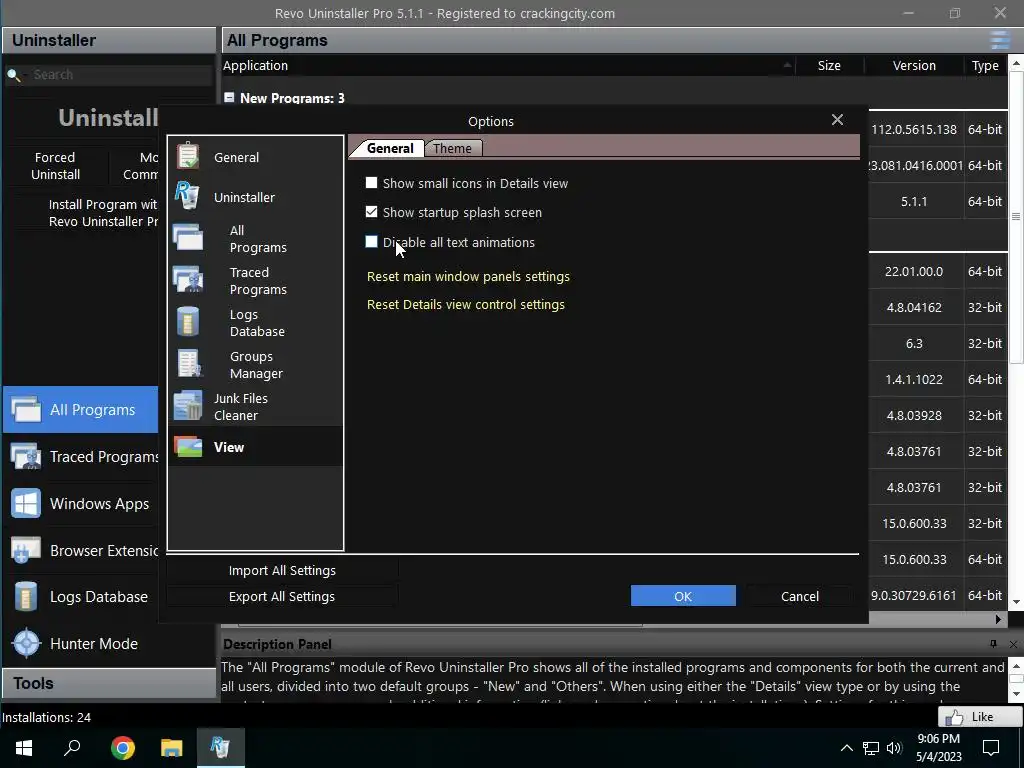Click Reset Details view control settings
Viewport: 1024px width, 768px height.
click(x=466, y=304)
